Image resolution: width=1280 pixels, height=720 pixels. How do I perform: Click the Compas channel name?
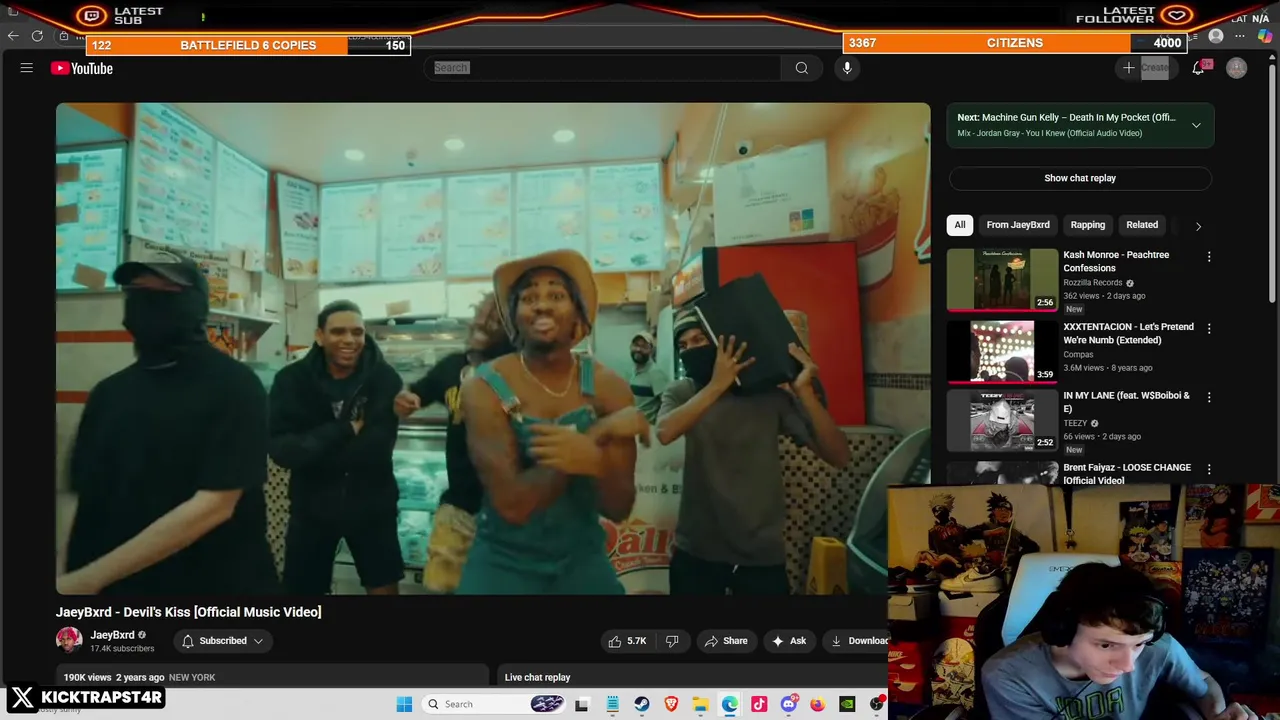(1078, 354)
